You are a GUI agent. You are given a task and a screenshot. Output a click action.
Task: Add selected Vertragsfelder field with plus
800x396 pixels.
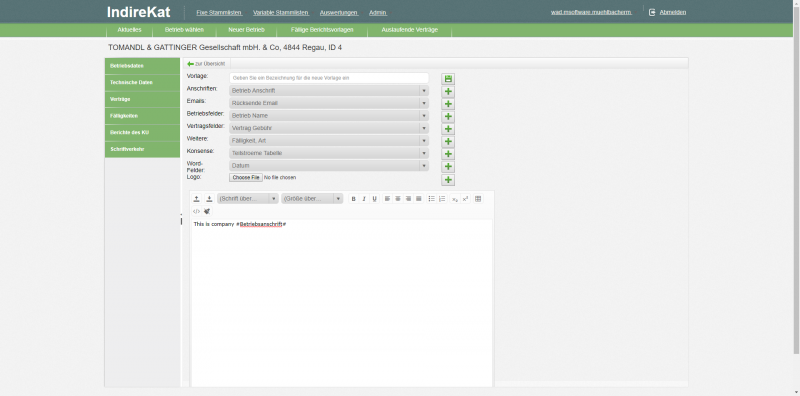448,129
